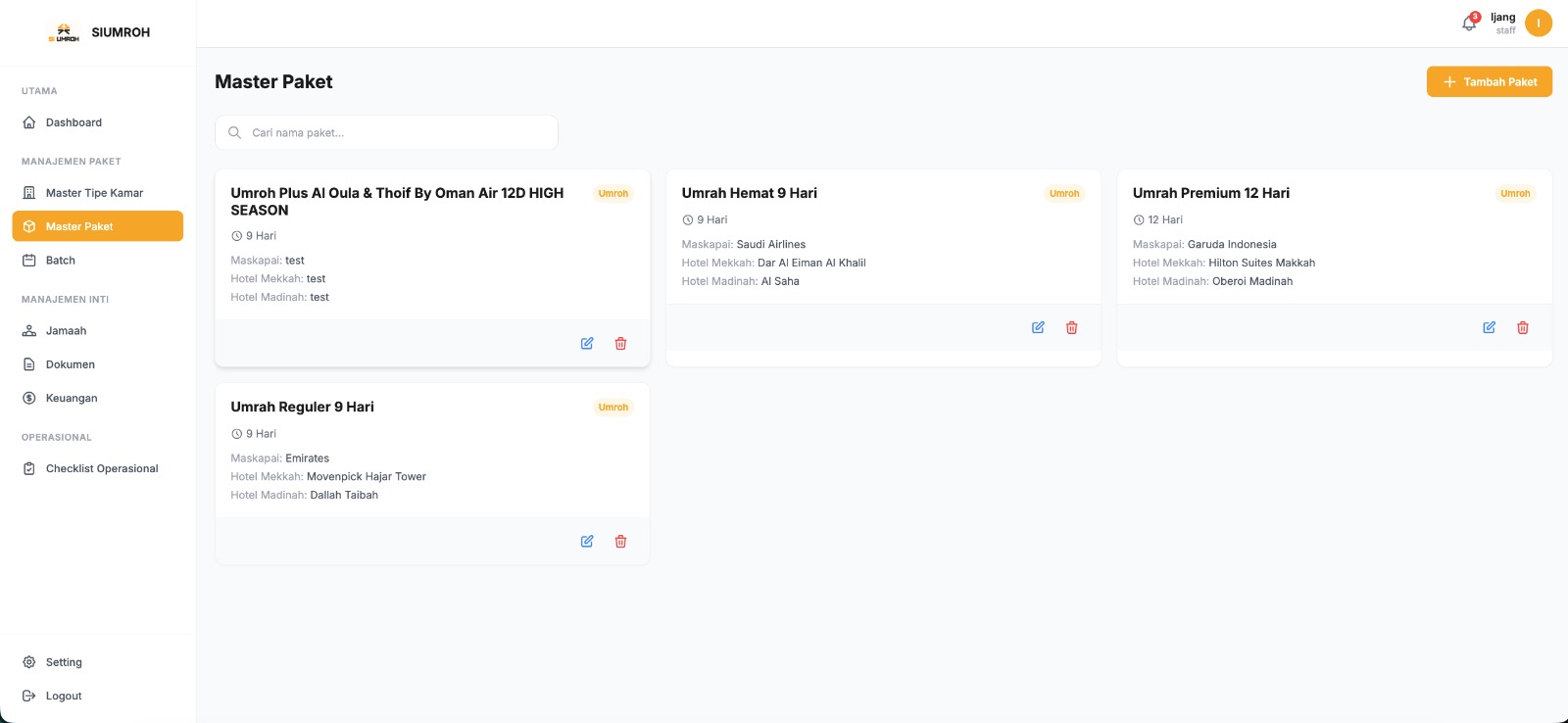
Task: Click Movenpick Hajar Tower hotel text
Action: (367, 477)
